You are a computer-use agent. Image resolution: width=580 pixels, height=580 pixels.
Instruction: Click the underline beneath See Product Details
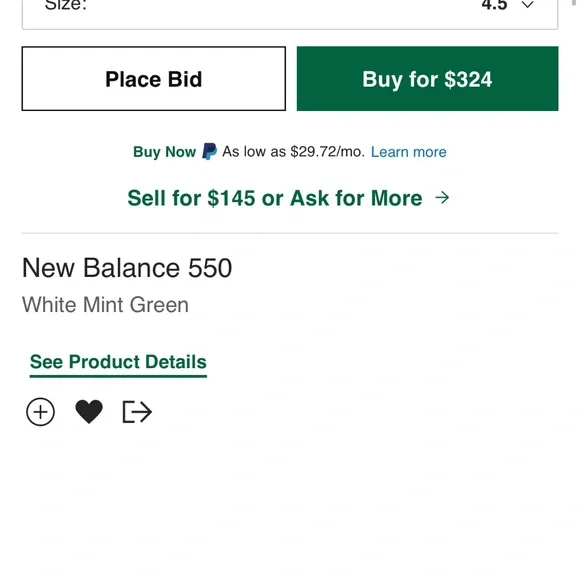pyautogui.click(x=118, y=376)
